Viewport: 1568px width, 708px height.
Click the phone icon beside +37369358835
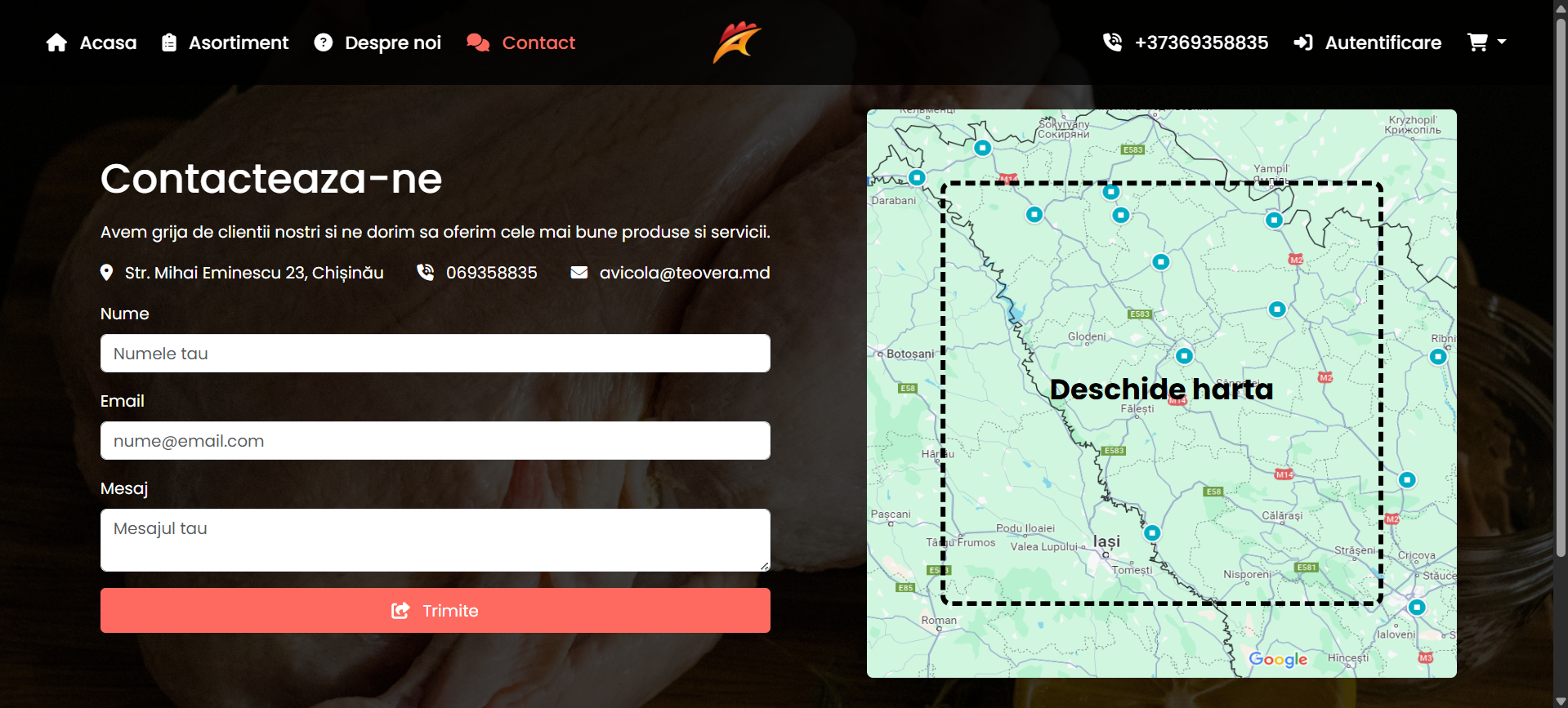click(x=1112, y=42)
